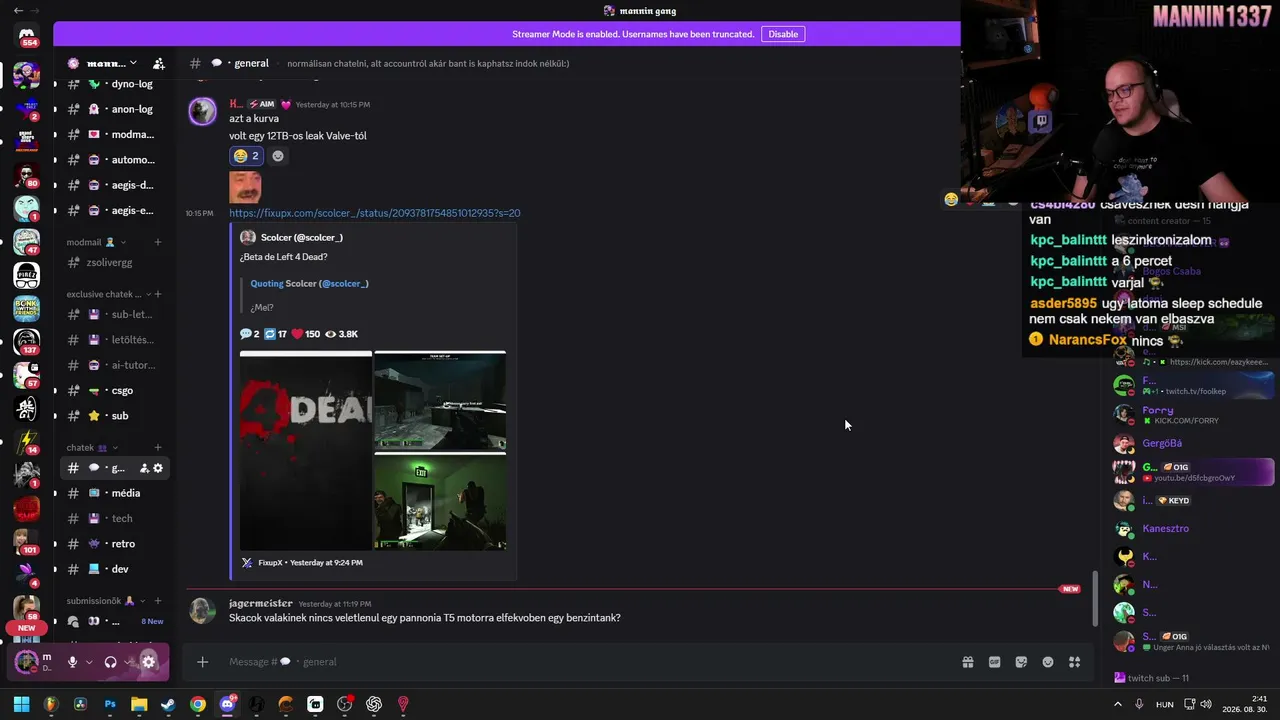Toggle headphone deafen in user panel

pos(110,662)
